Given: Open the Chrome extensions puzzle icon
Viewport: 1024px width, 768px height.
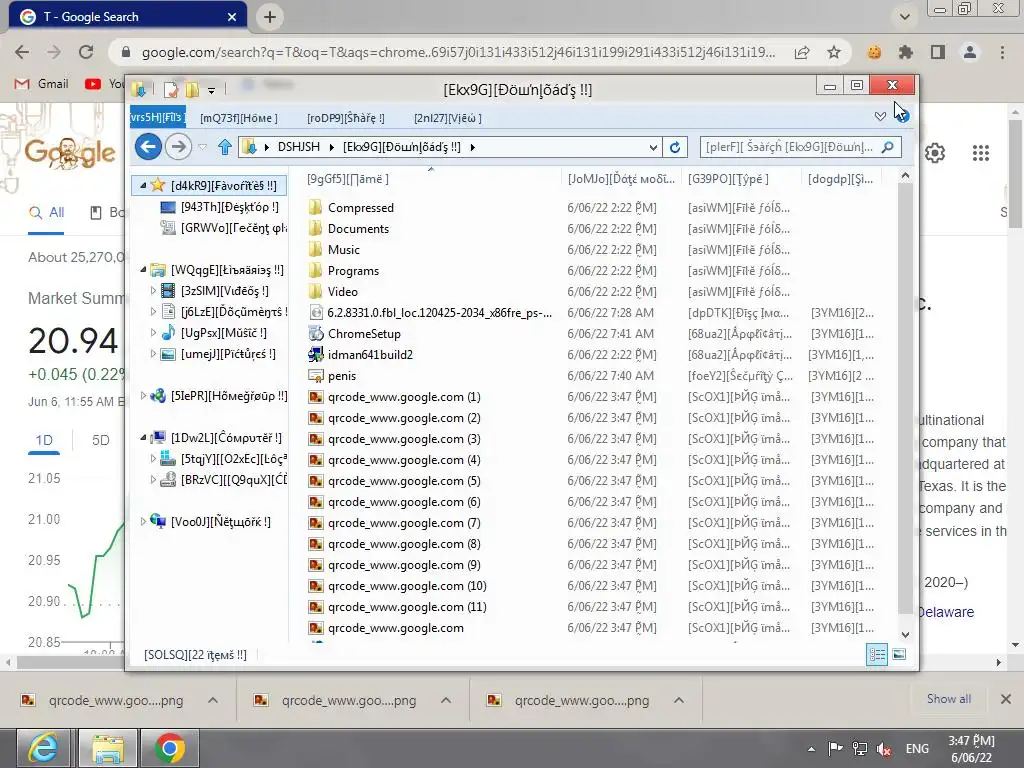Looking at the screenshot, I should pos(905,52).
